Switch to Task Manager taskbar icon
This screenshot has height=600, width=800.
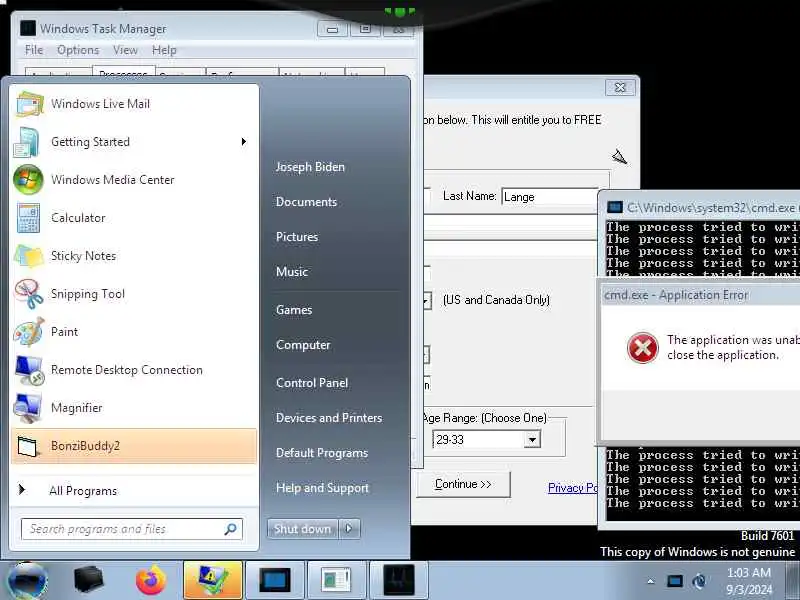tap(398, 580)
